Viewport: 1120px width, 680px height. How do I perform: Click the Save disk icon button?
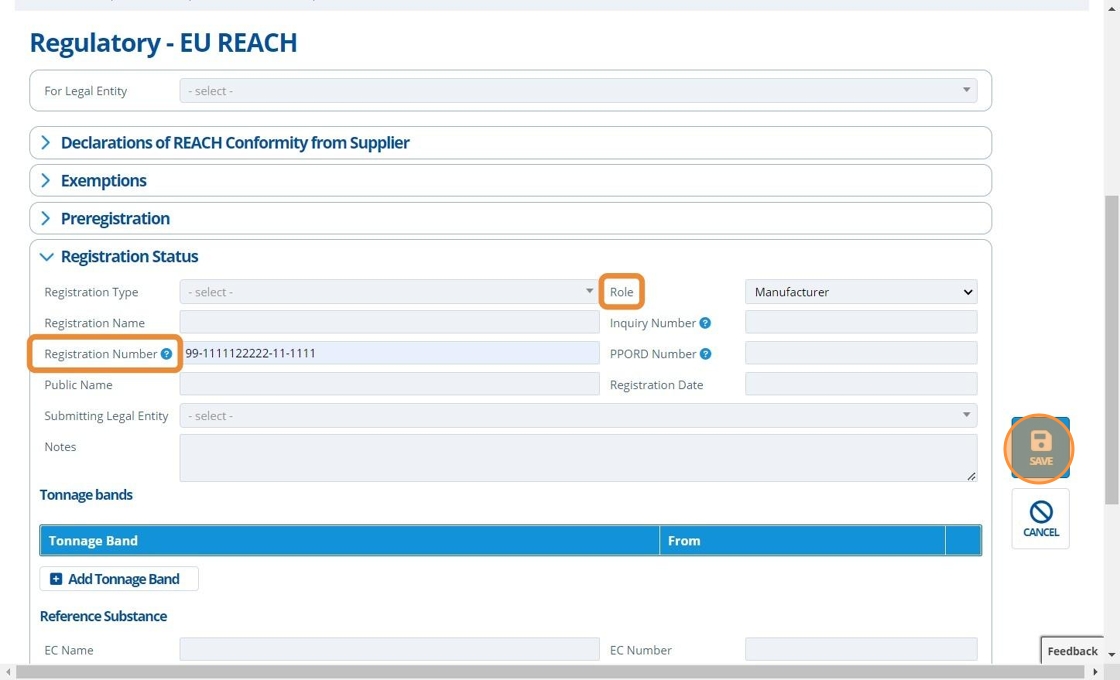(1040, 448)
